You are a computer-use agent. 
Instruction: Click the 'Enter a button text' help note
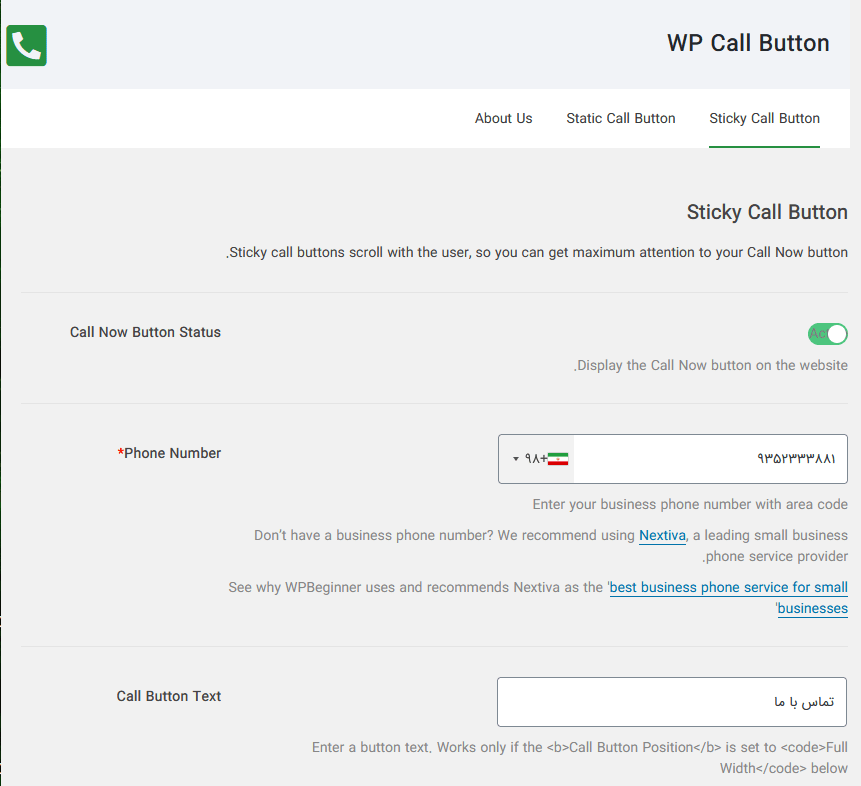pos(579,757)
